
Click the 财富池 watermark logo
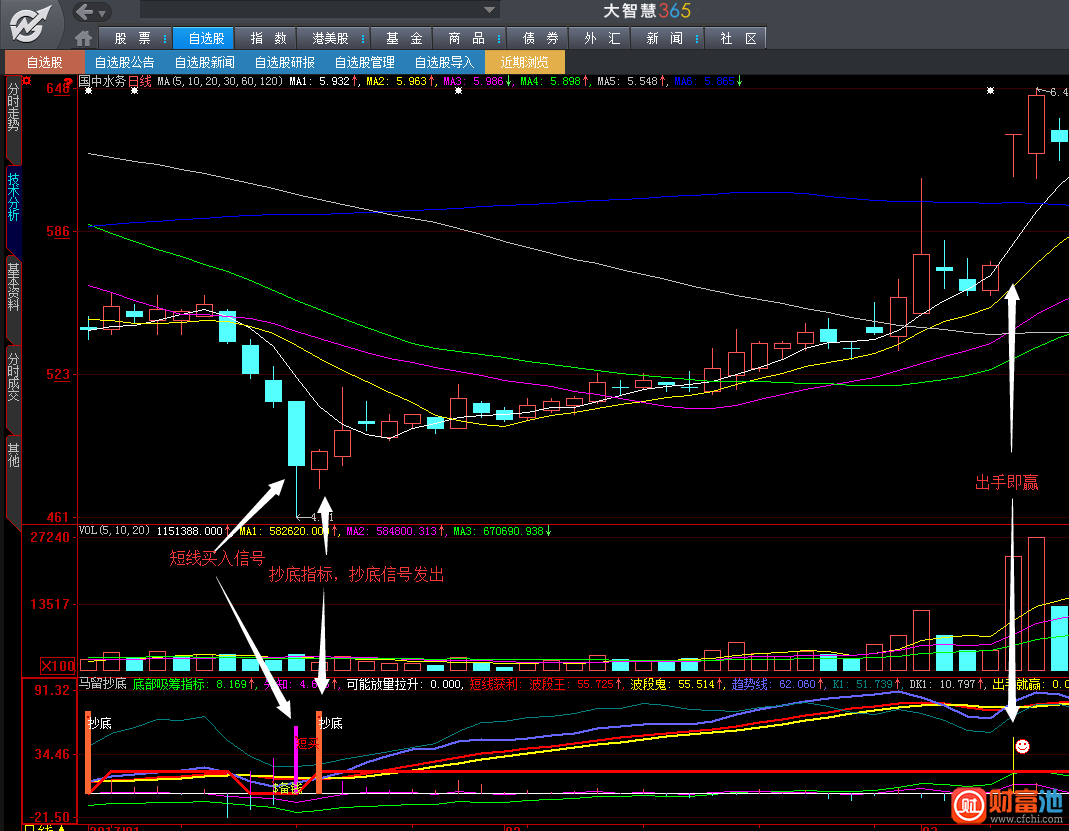(1008, 805)
